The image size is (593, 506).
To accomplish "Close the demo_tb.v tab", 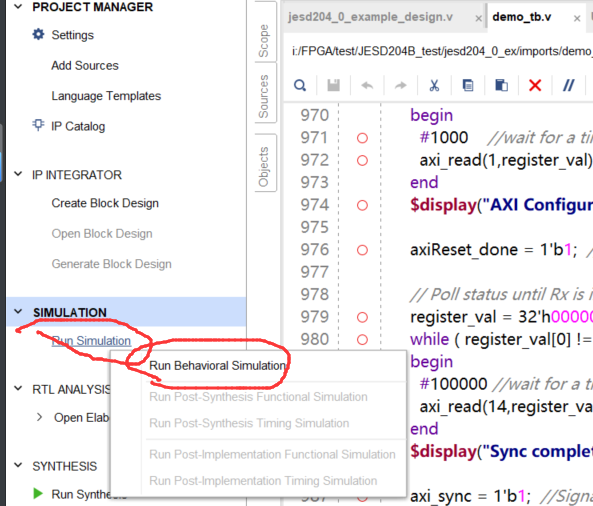I will pos(577,18).
